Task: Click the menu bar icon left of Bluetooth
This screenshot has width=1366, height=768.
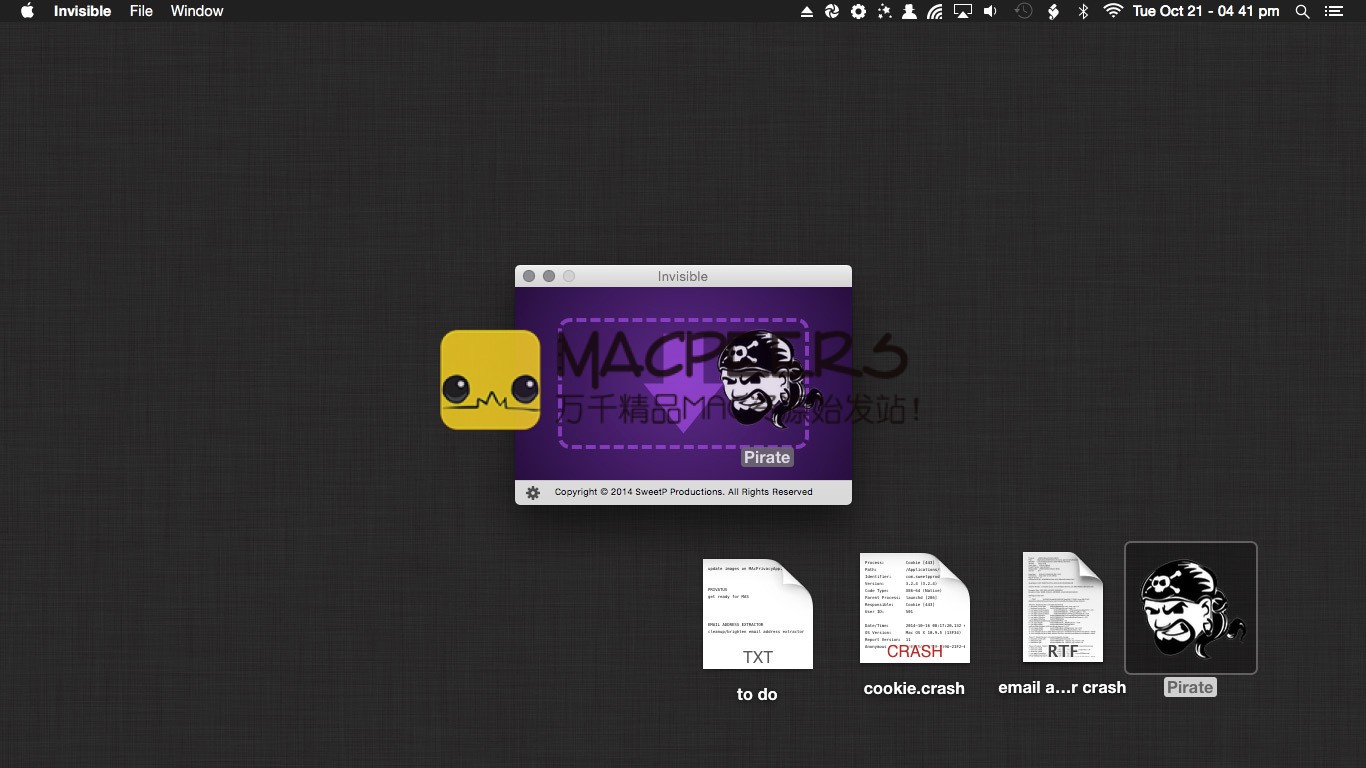Action: [1053, 11]
